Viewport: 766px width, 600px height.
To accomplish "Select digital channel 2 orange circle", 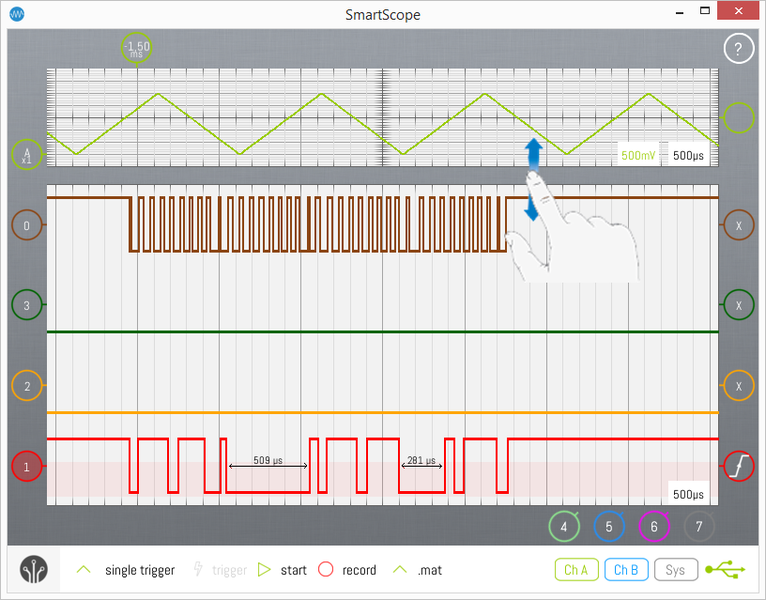I will tap(27, 386).
